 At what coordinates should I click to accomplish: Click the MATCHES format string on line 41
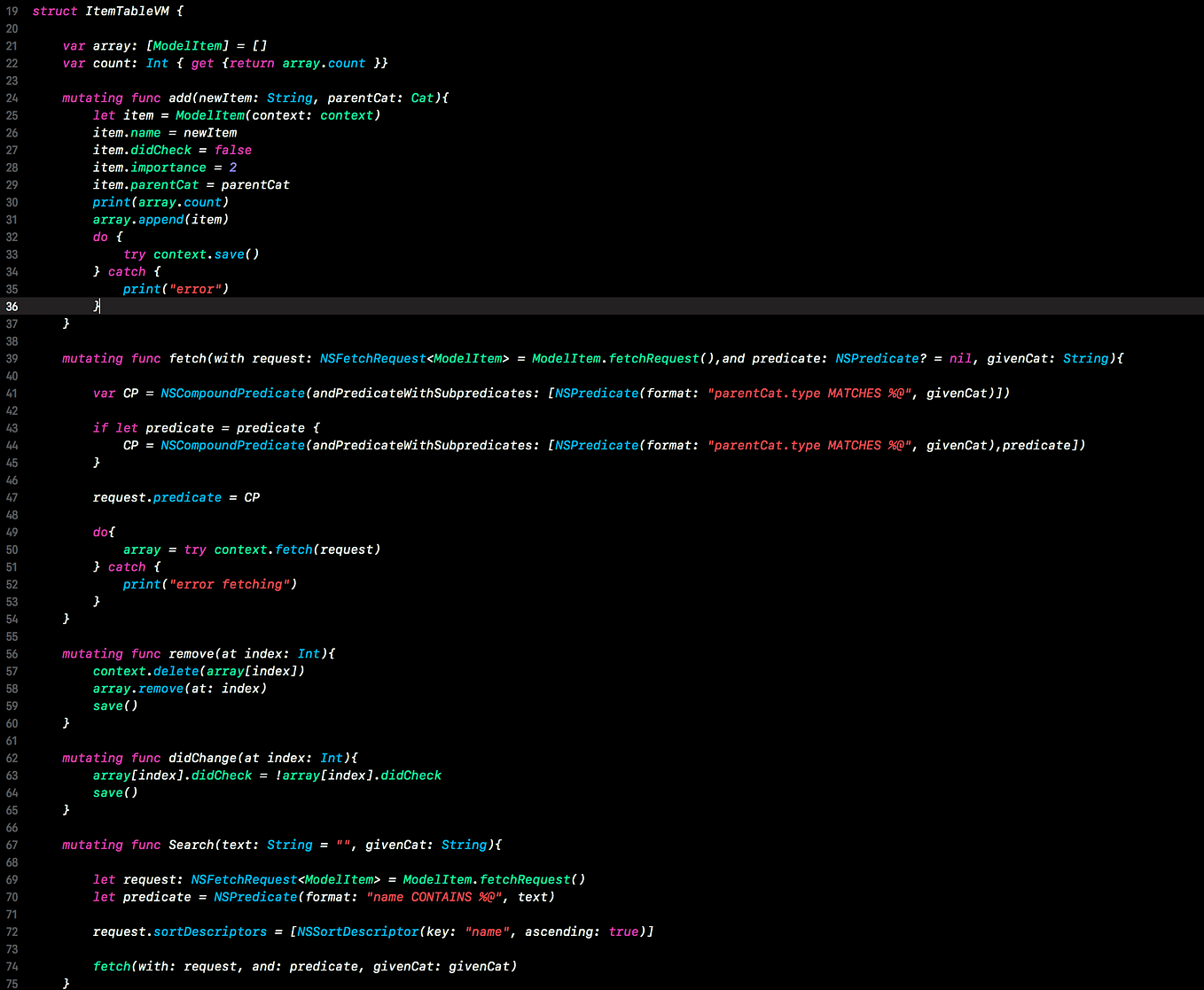tap(809, 394)
